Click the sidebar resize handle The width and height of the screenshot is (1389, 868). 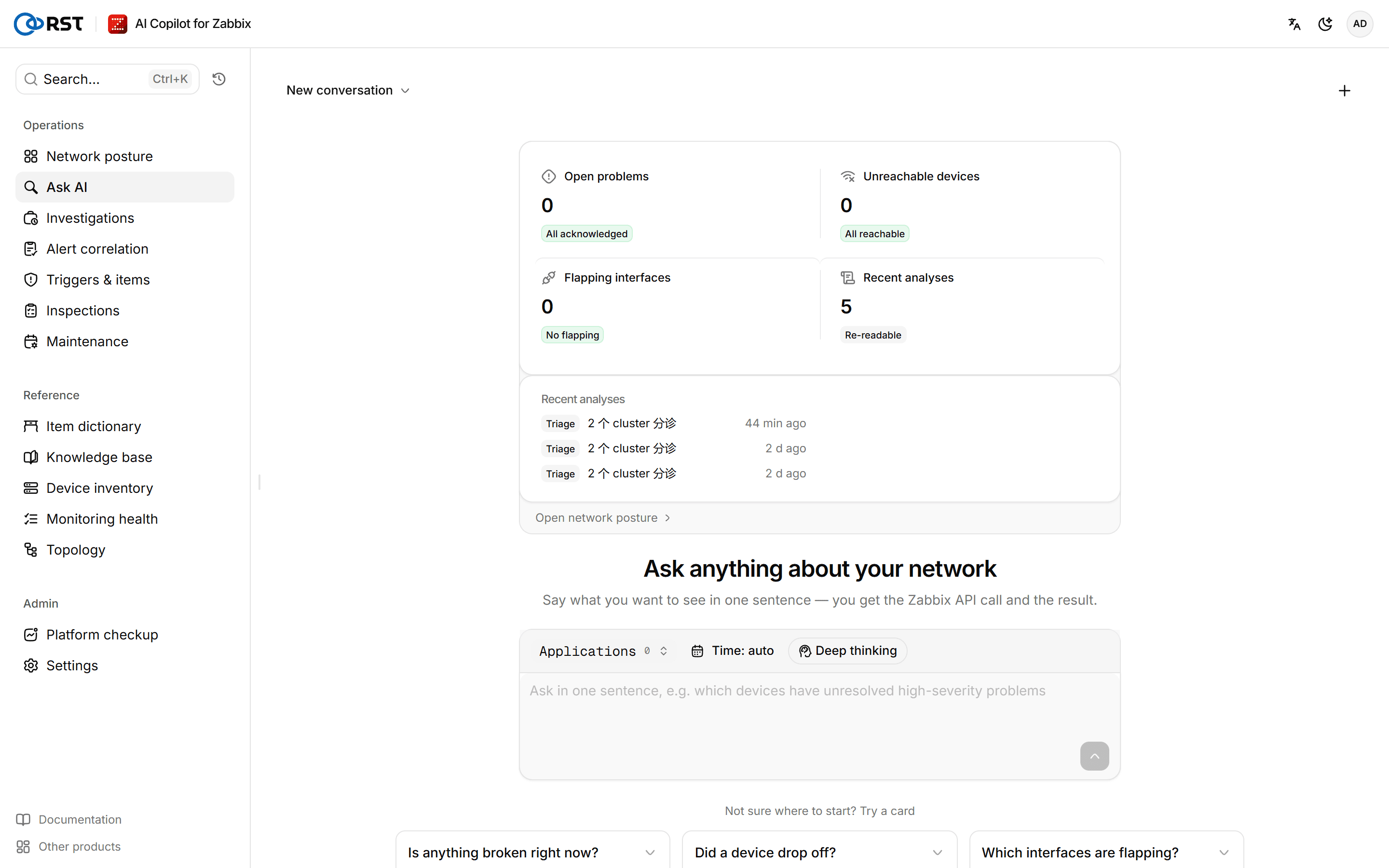point(259,482)
